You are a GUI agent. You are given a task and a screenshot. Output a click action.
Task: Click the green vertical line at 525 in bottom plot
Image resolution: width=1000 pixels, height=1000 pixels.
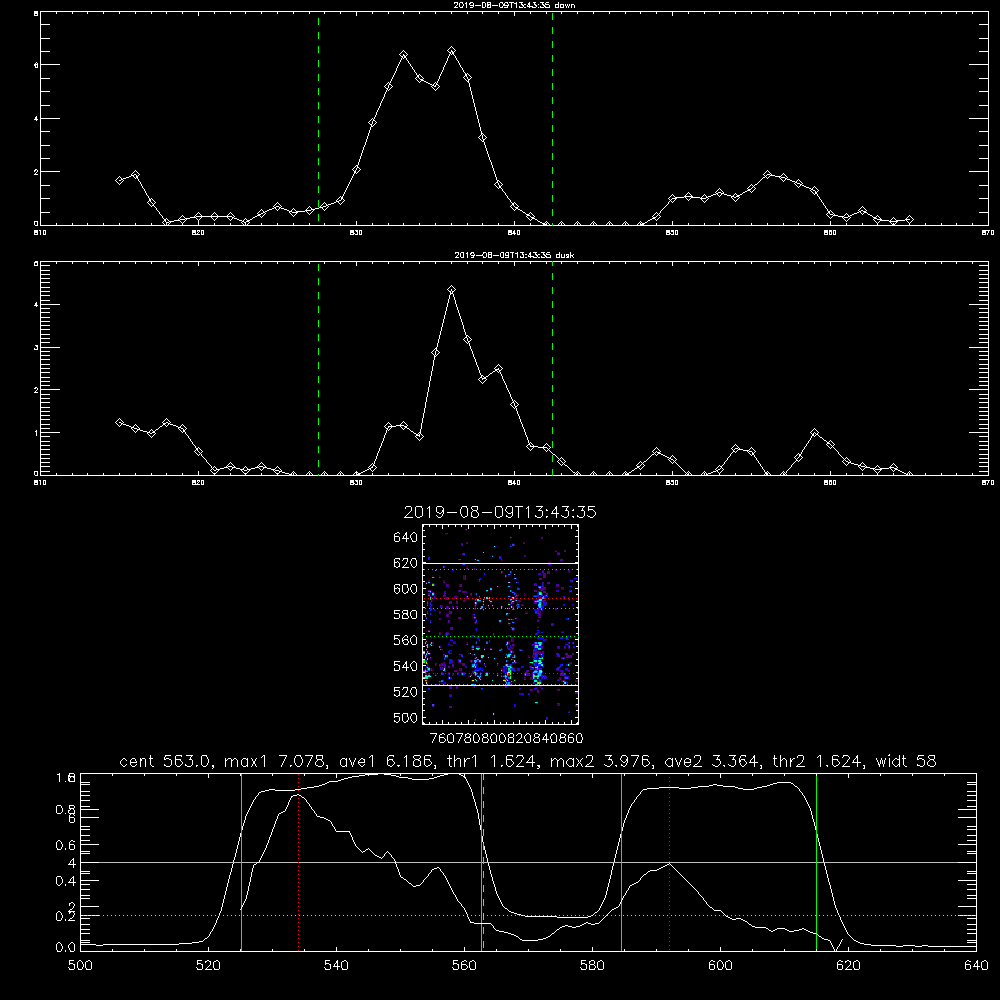pos(241,862)
